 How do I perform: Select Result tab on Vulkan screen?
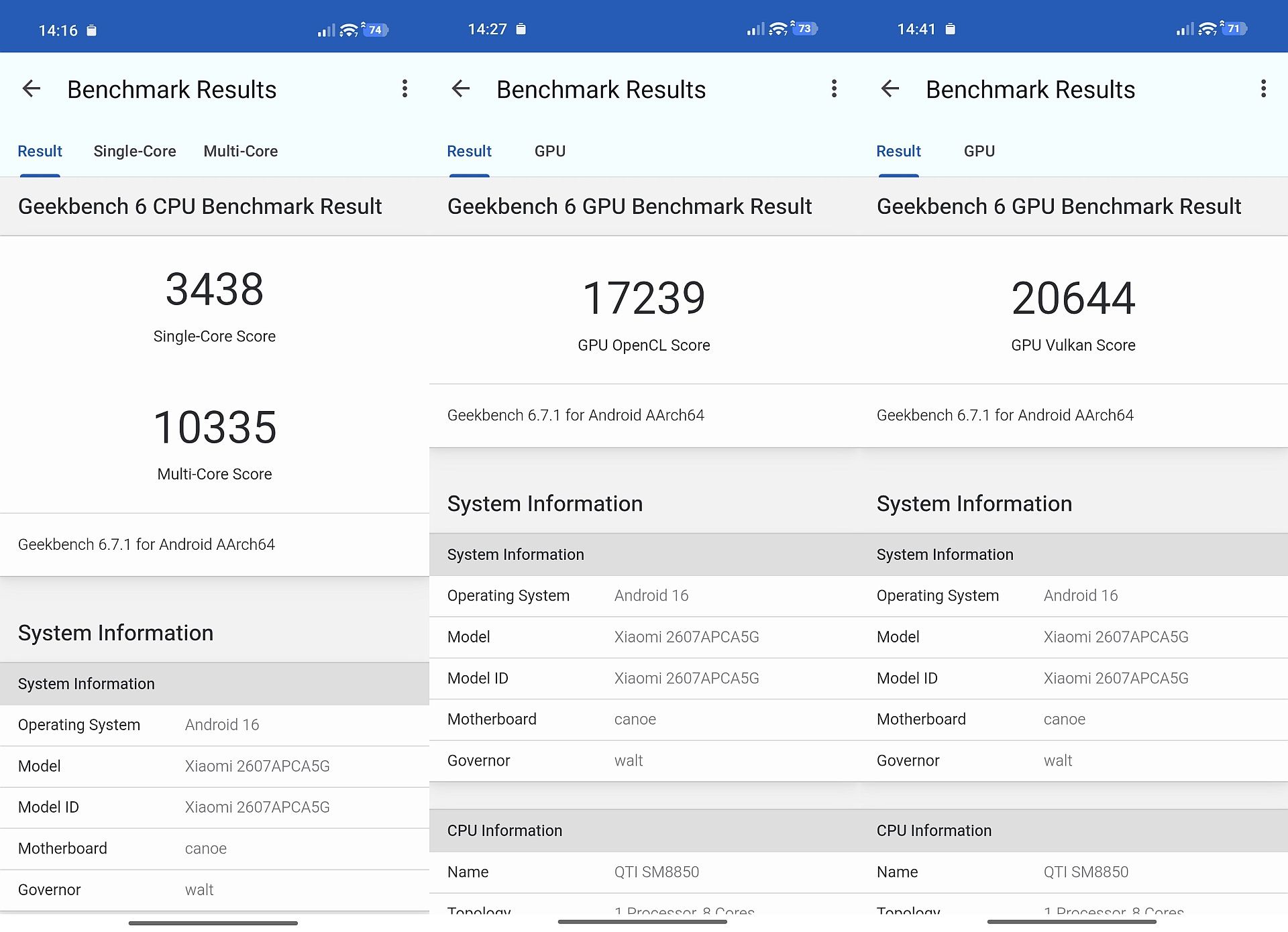(898, 152)
